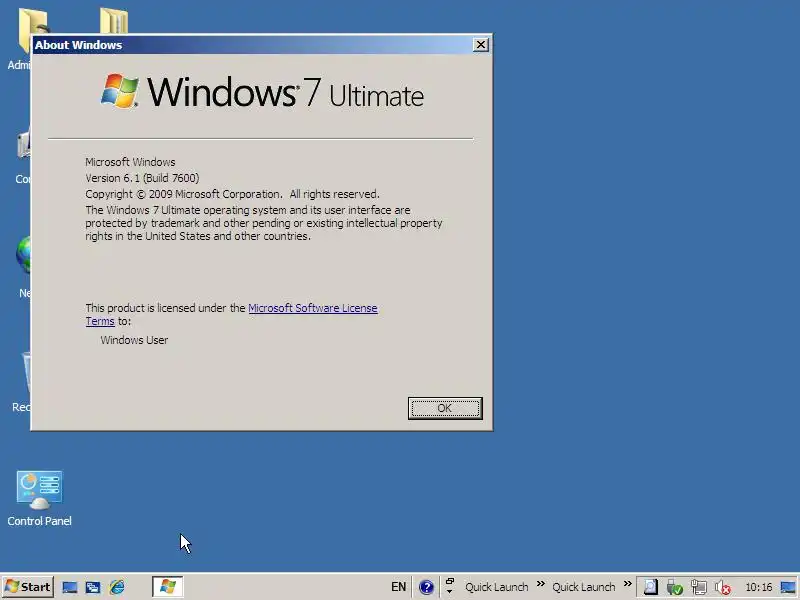
Task: Select the About Windows taskbar button
Action: [x=167, y=587]
